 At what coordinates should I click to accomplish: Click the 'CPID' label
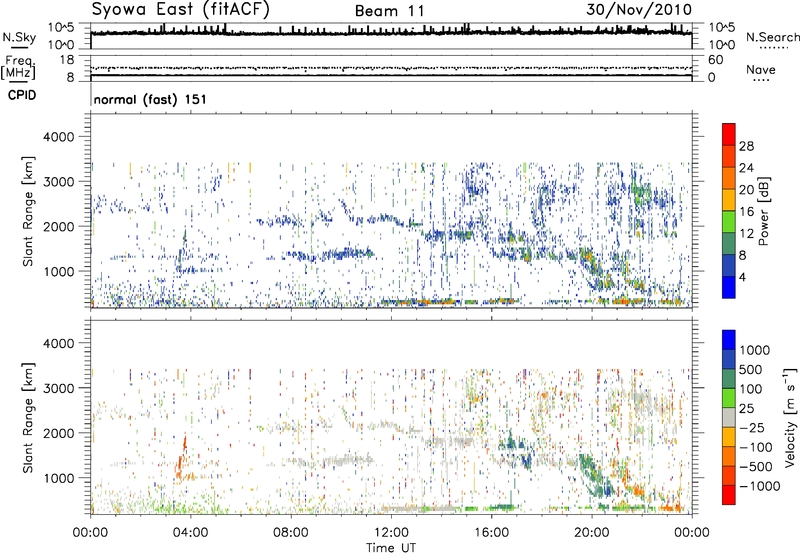(22, 95)
